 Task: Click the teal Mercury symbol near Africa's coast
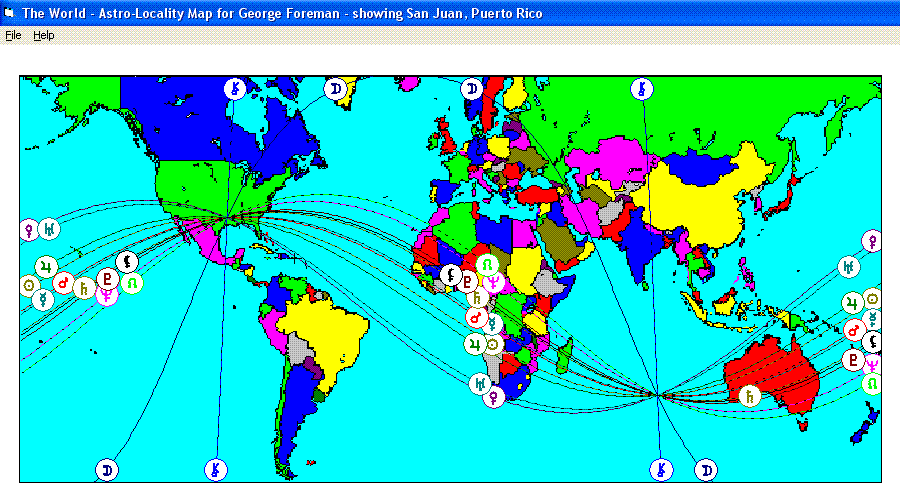(492, 325)
